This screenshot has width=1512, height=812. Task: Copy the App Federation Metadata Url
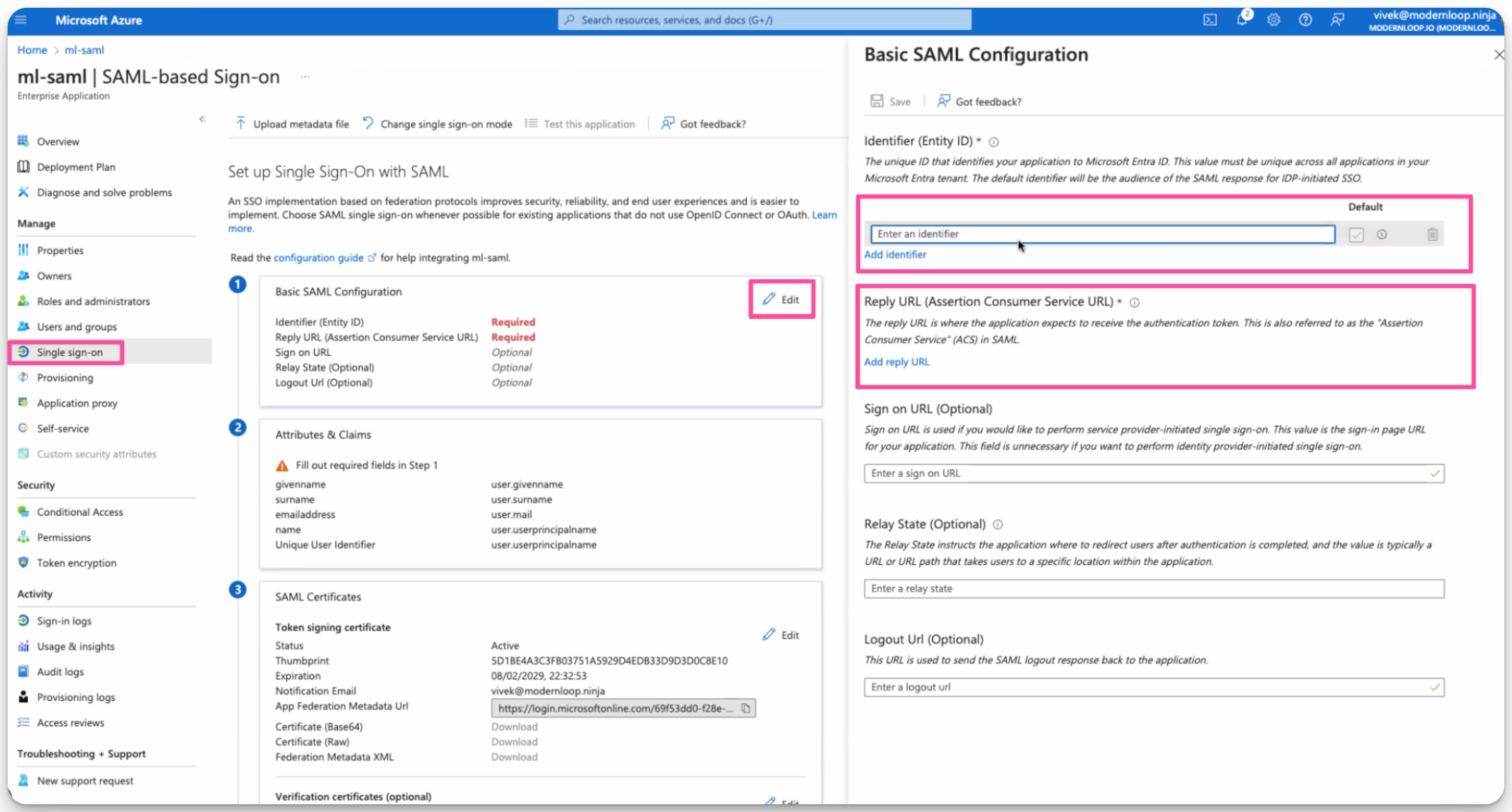(746, 708)
